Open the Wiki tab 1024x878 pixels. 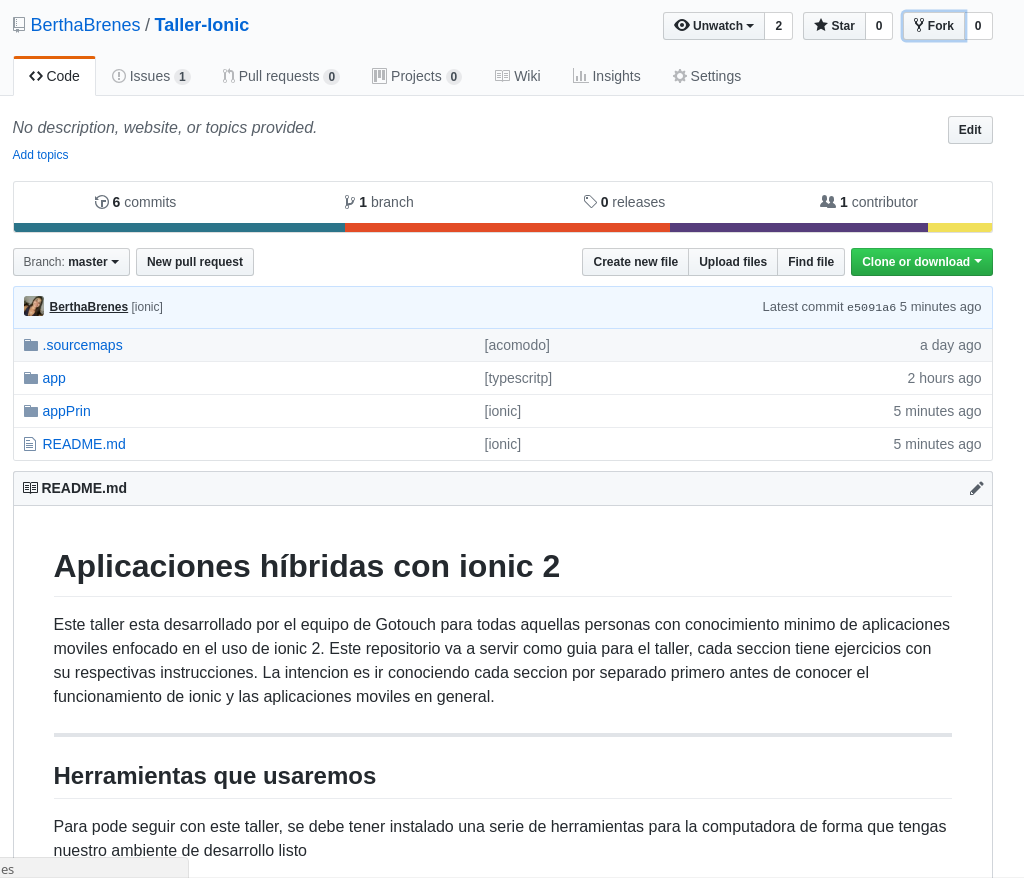(x=517, y=76)
